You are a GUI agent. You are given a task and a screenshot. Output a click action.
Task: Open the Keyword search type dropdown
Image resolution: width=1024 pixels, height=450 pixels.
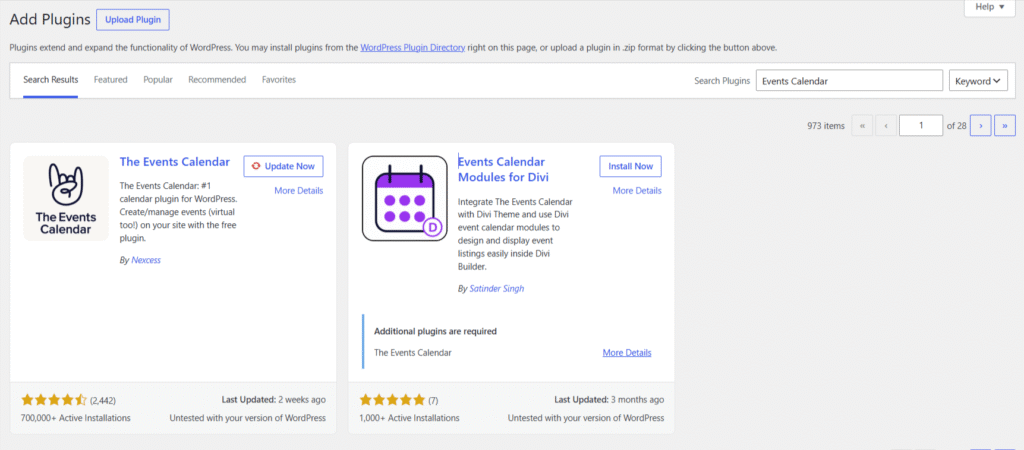978,81
